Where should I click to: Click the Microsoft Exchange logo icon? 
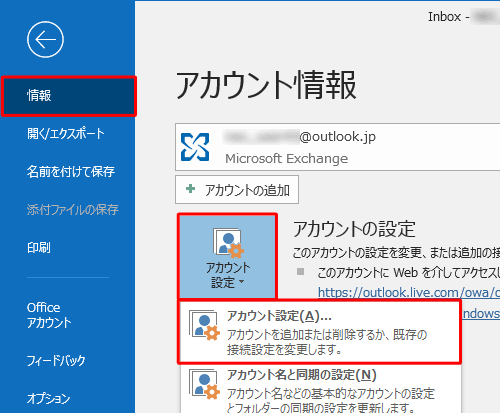pos(195,147)
